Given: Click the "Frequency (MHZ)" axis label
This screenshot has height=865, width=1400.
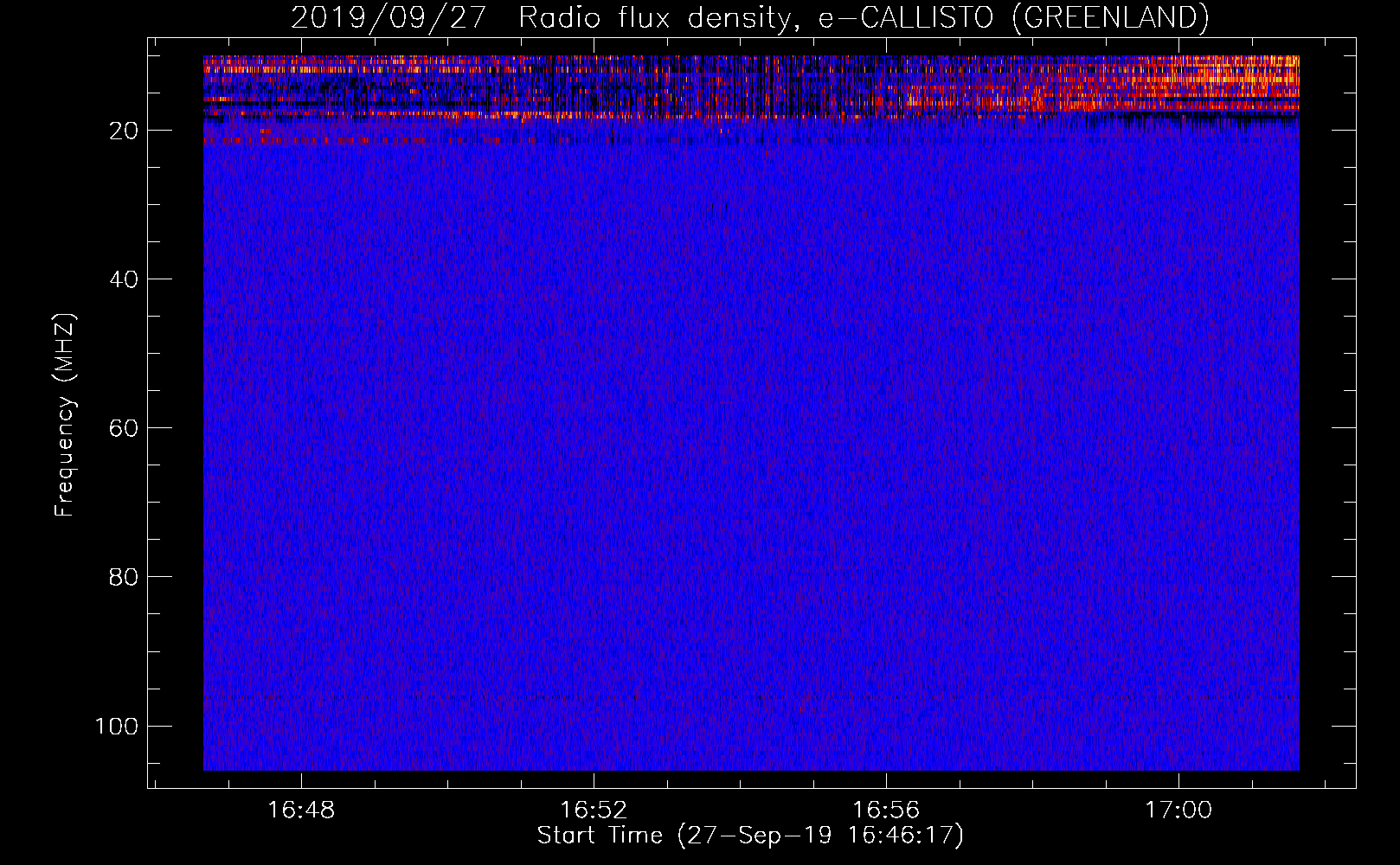Looking at the screenshot, I should point(65,415).
